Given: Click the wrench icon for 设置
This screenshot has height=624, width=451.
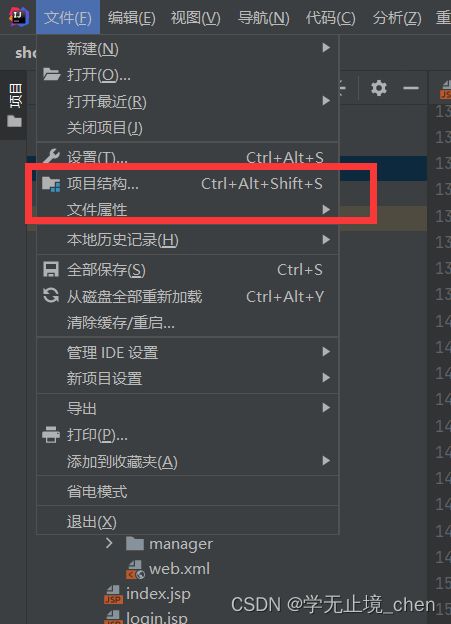Looking at the screenshot, I should click(51, 156).
